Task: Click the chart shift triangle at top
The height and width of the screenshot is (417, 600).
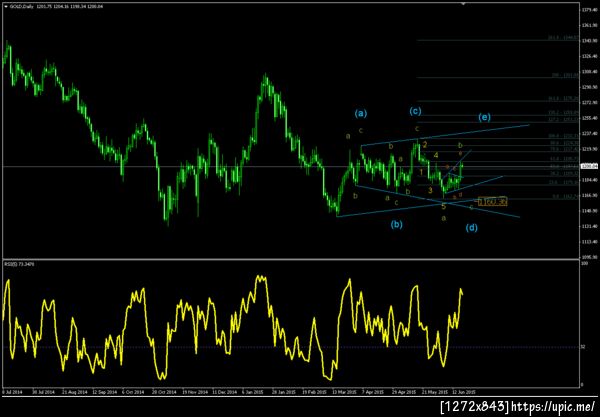Action: pos(463,3)
